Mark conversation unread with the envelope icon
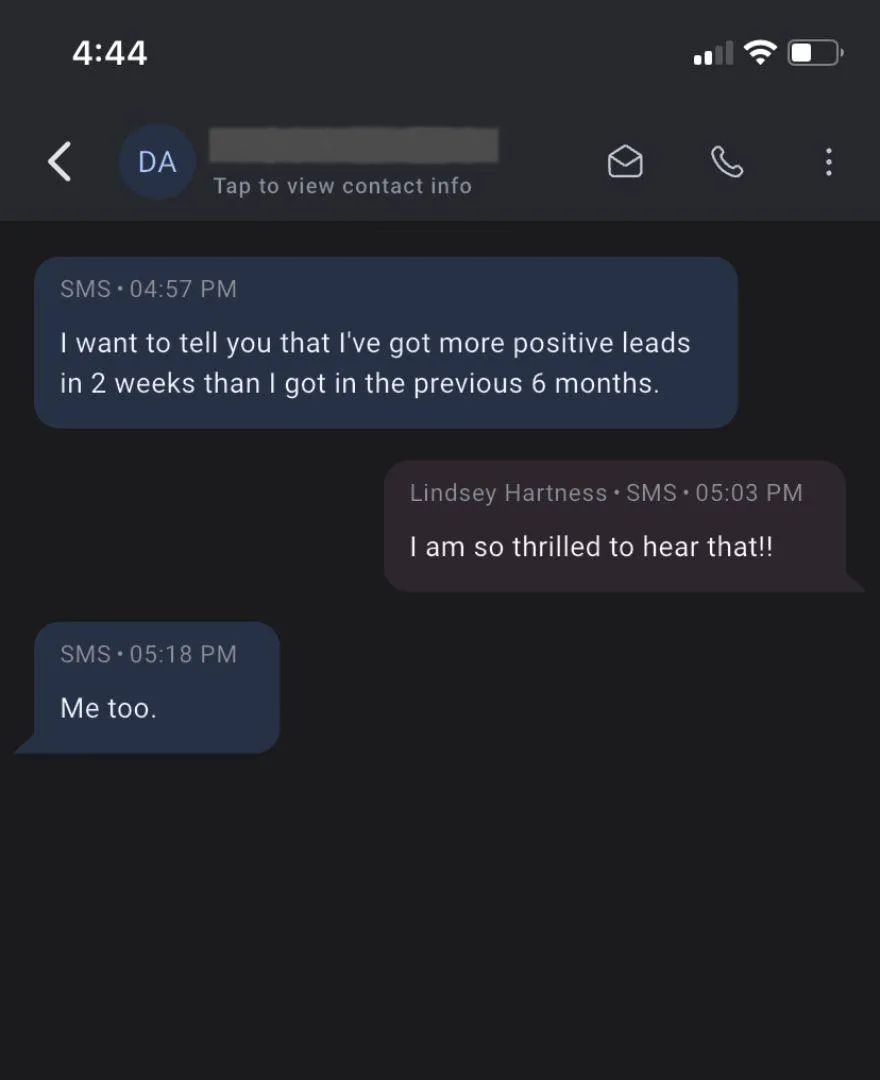This screenshot has width=880, height=1080. pyautogui.click(x=625, y=162)
